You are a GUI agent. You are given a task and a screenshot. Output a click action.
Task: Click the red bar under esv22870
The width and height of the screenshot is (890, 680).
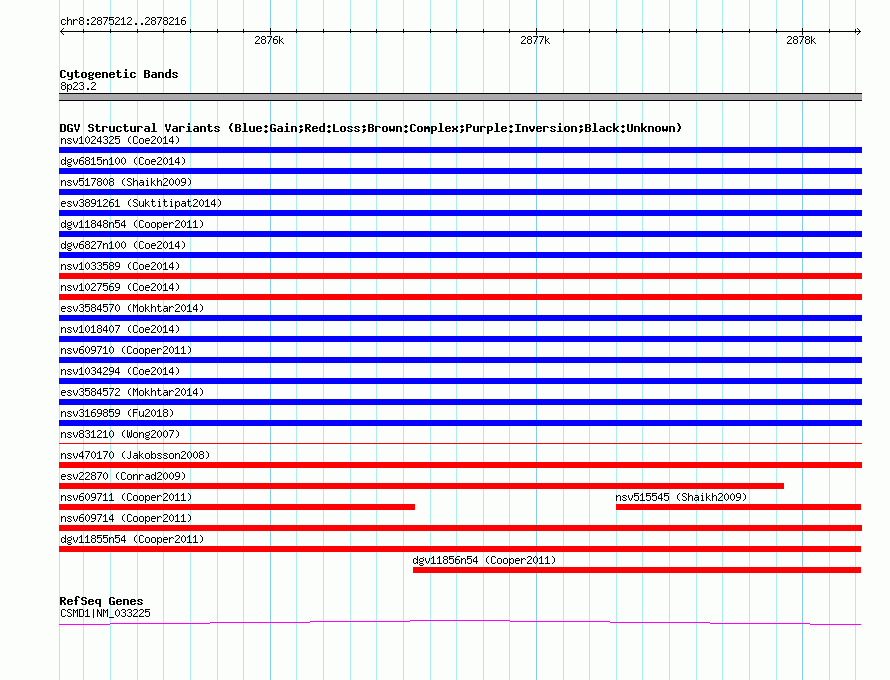(421, 486)
